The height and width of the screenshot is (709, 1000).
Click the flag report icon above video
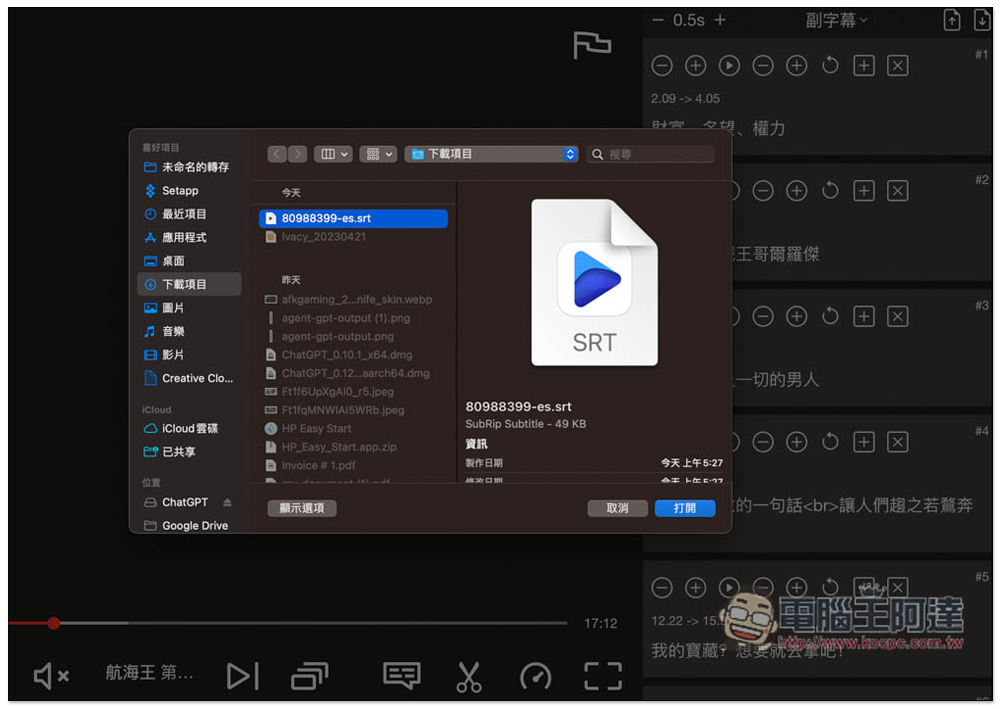click(592, 45)
